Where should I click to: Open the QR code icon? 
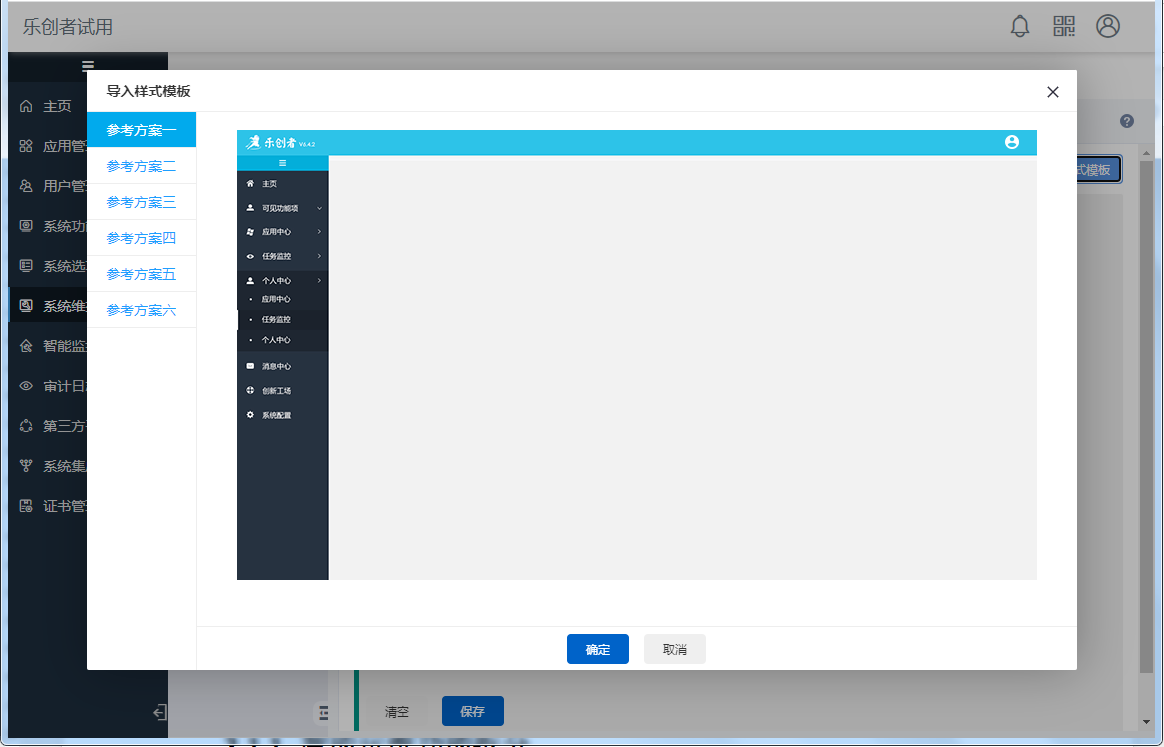[x=1064, y=26]
